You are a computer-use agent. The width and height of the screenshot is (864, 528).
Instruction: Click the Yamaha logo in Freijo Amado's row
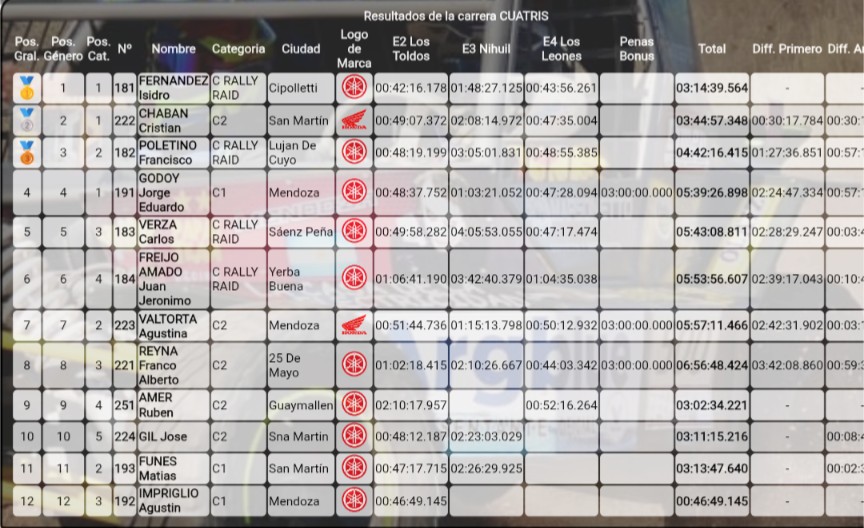pyautogui.click(x=354, y=279)
